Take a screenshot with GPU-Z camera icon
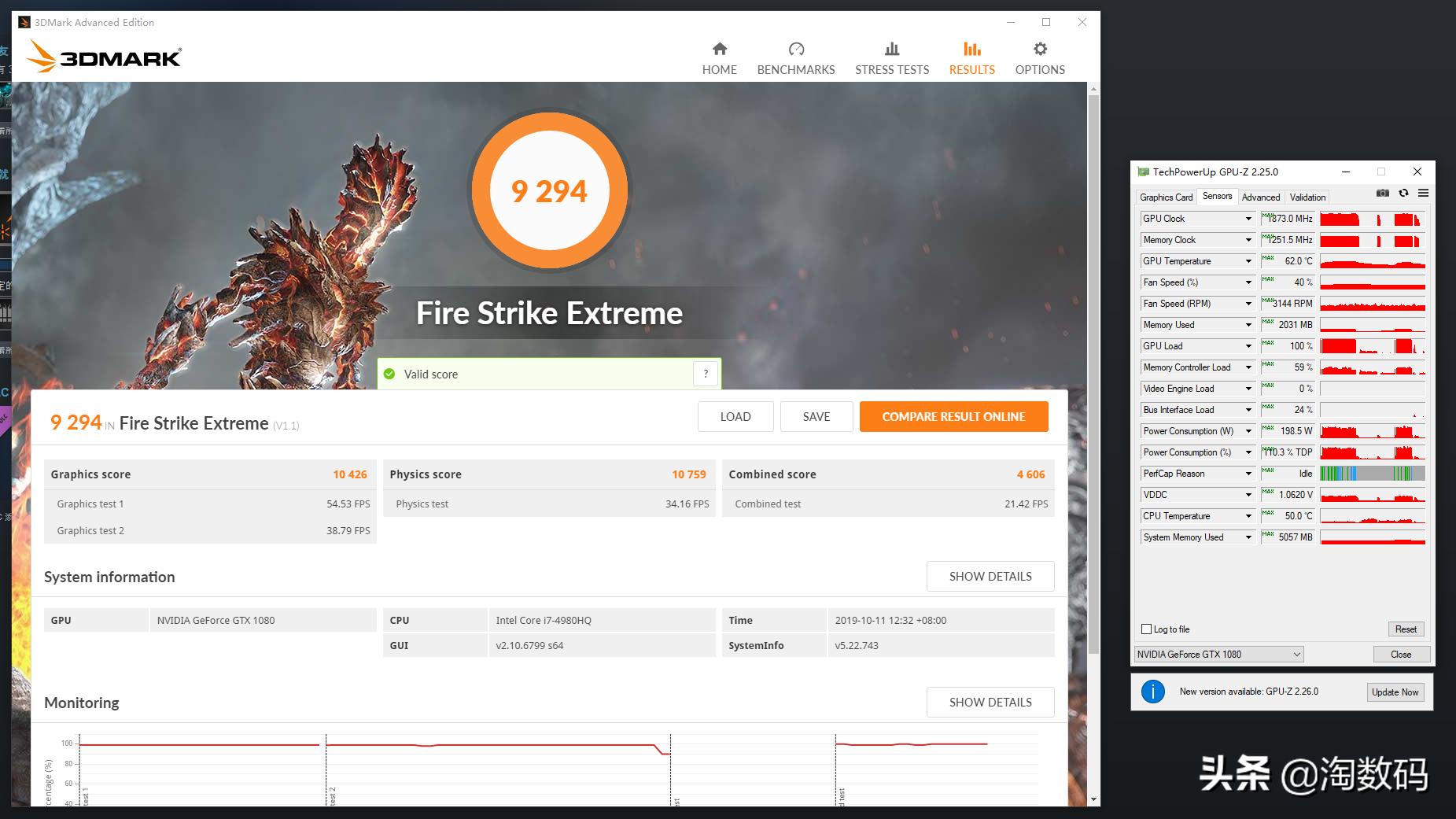Image resolution: width=1456 pixels, height=819 pixels. [x=1382, y=193]
